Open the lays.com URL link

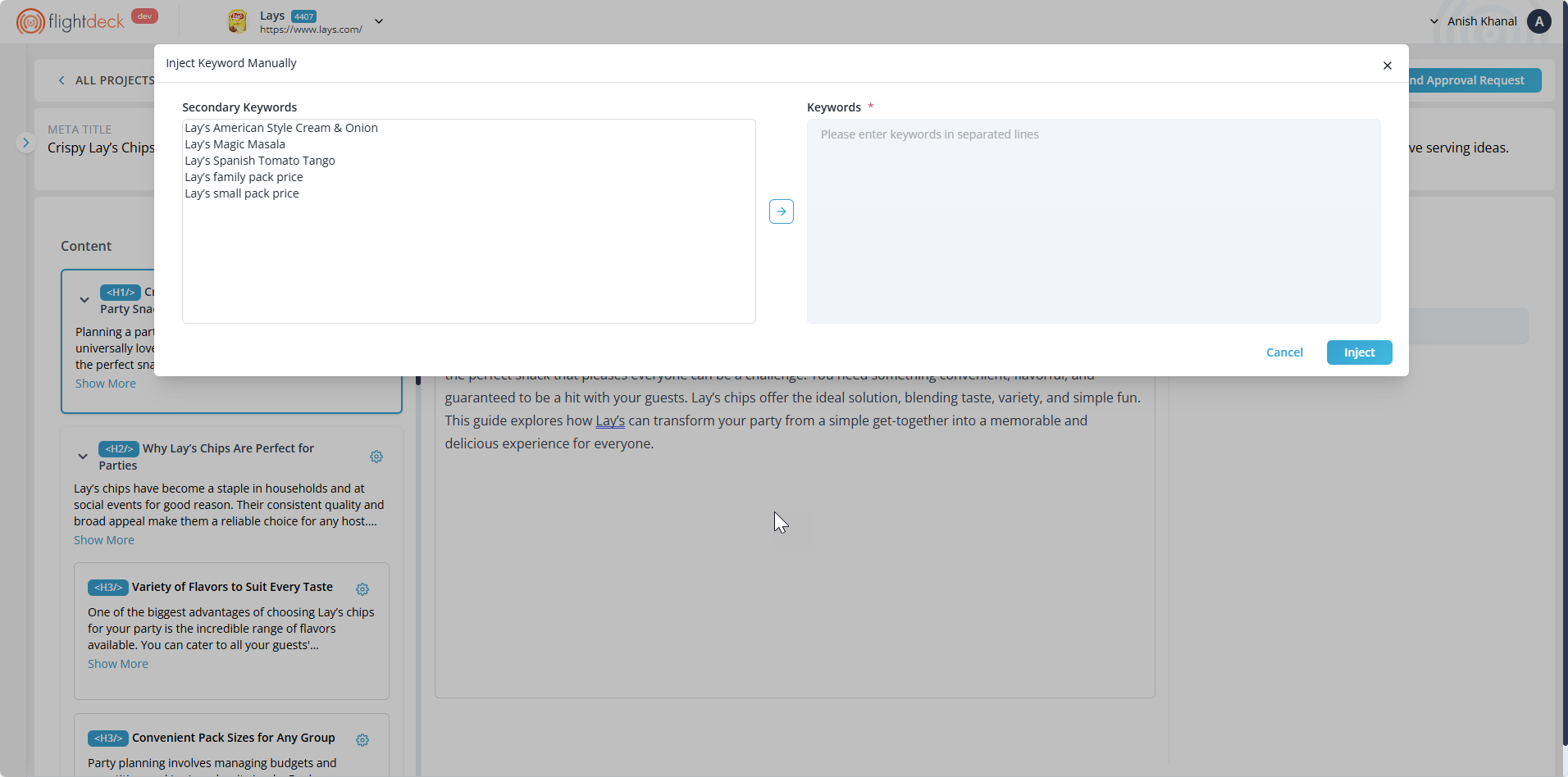tap(311, 30)
